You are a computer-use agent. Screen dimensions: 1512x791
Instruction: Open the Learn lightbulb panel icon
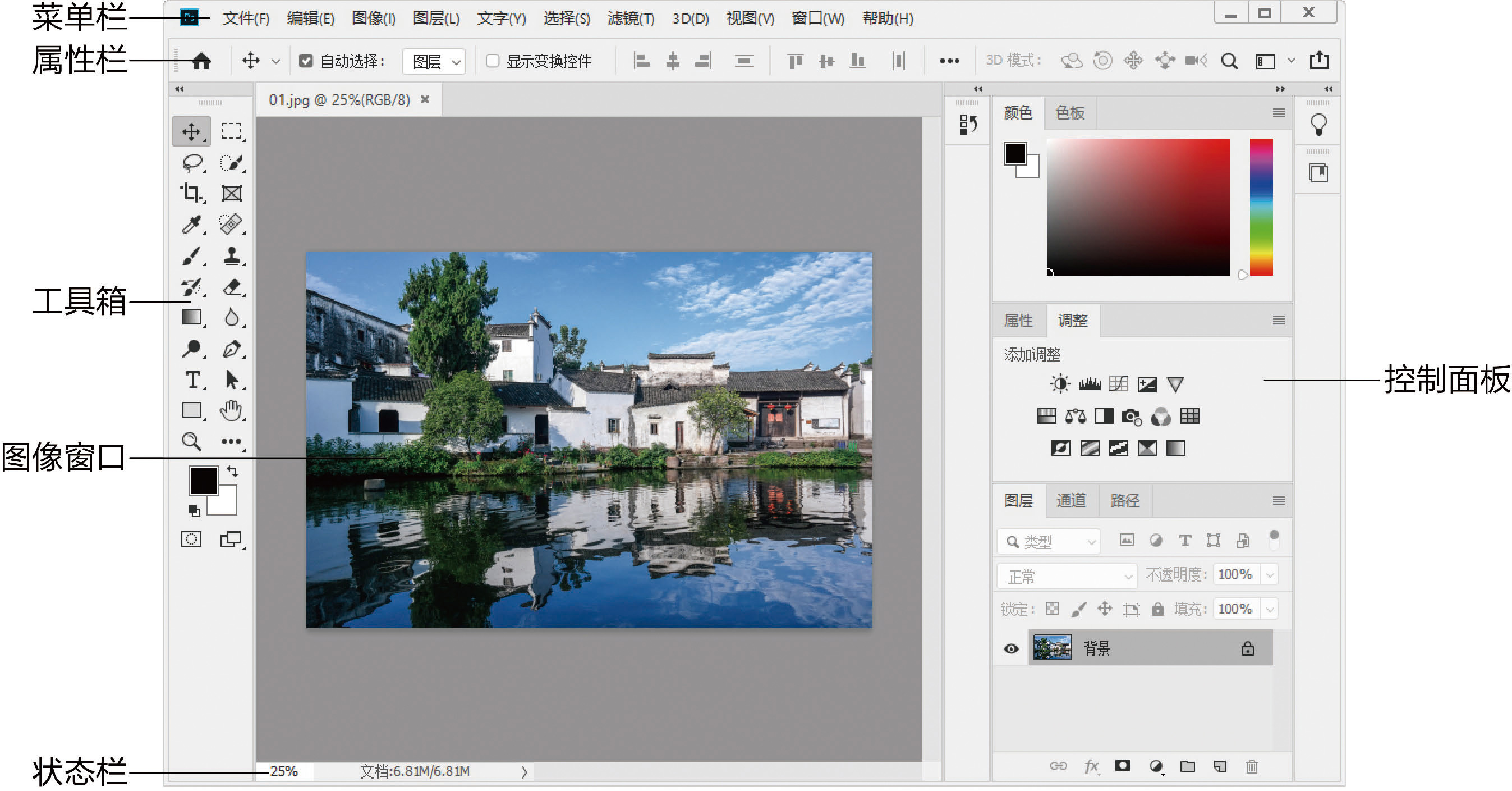[x=1318, y=125]
